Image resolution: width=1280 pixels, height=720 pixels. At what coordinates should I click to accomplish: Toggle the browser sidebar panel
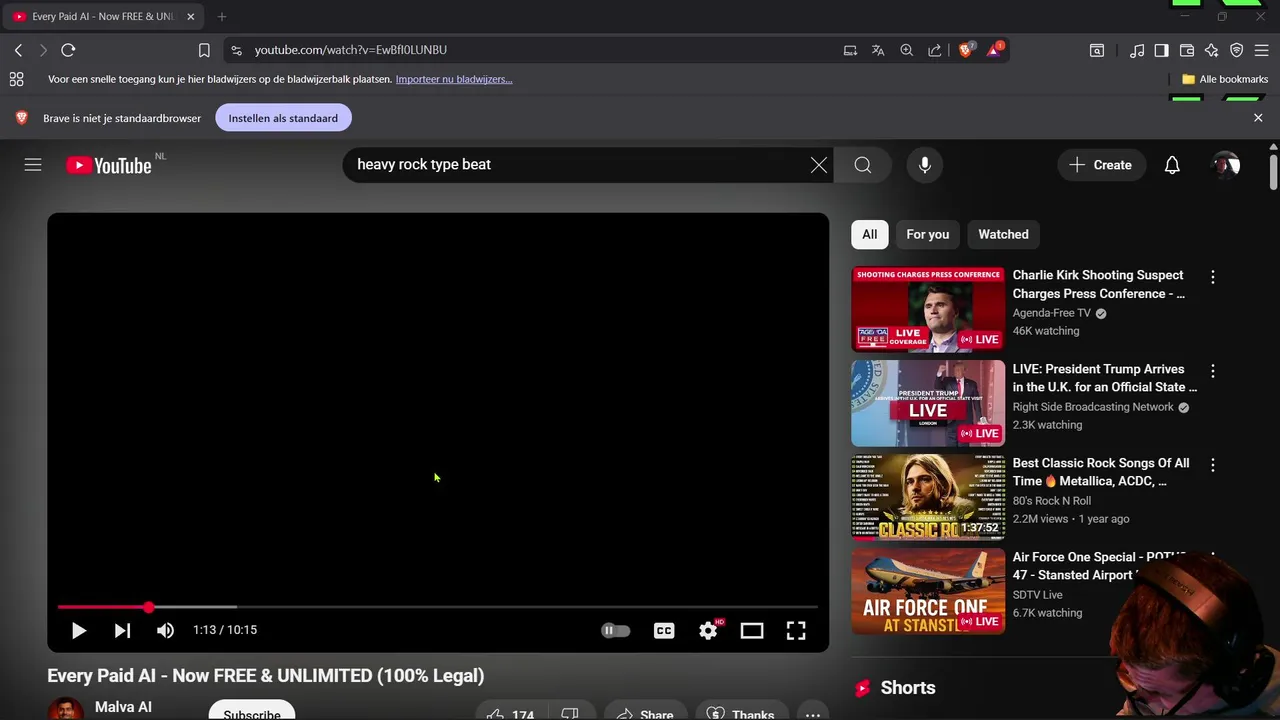click(x=1161, y=50)
